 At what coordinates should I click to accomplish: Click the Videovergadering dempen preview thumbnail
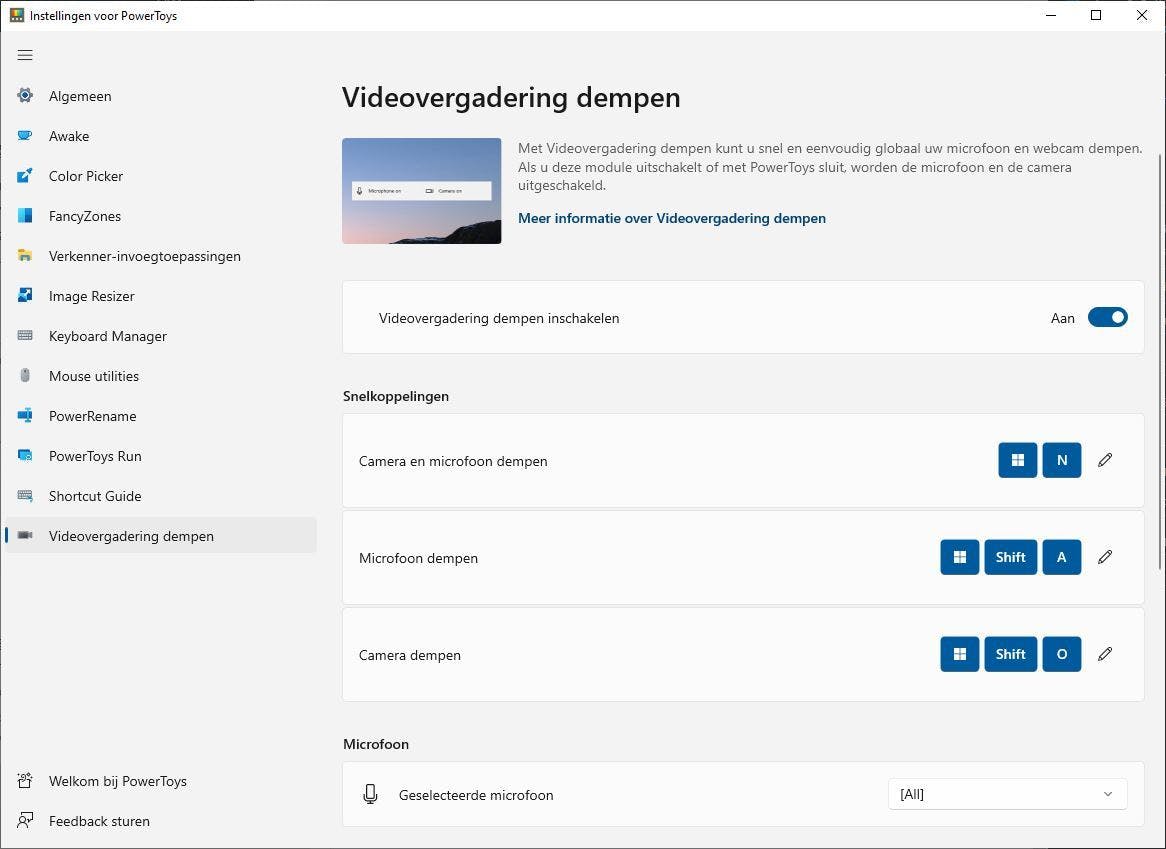(x=421, y=191)
